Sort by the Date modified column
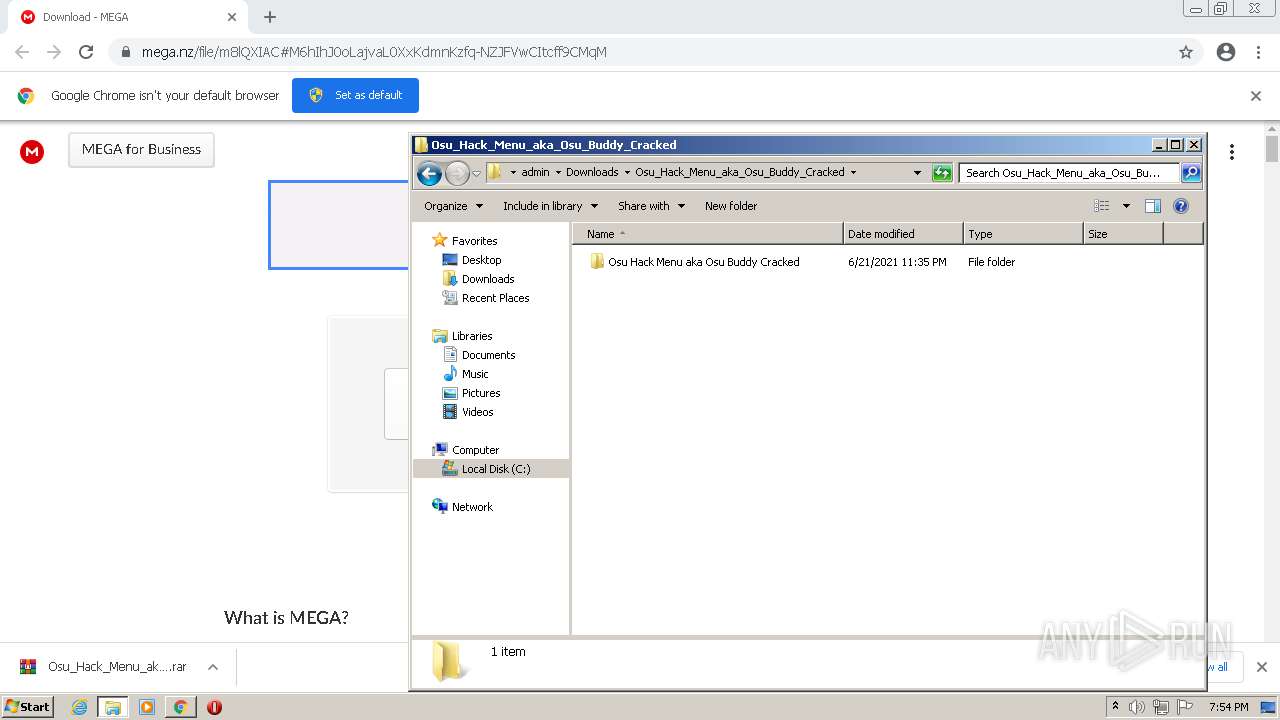This screenshot has width=1280, height=720. click(x=904, y=234)
